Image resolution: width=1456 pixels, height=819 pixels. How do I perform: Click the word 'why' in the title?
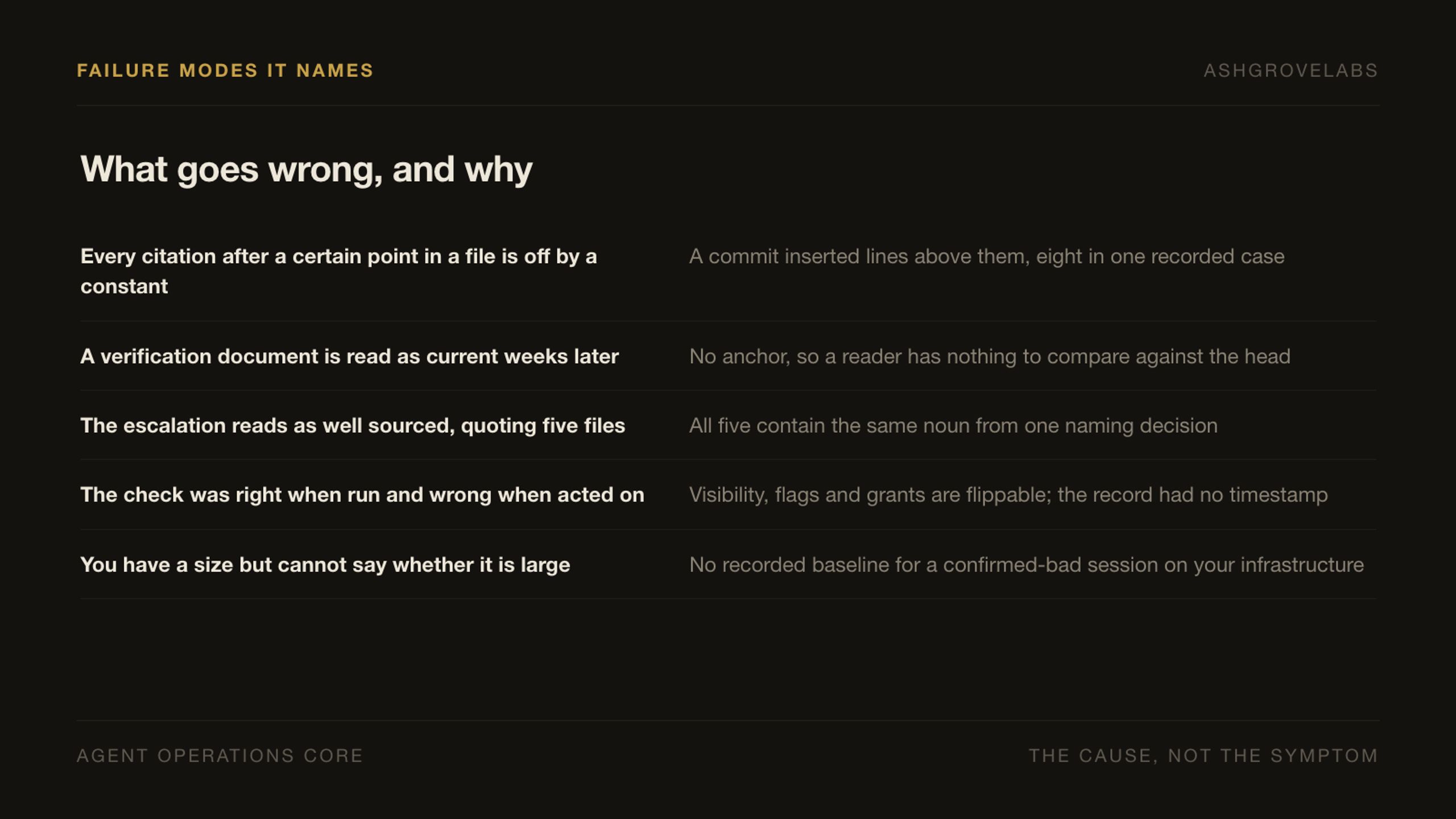tap(498, 171)
